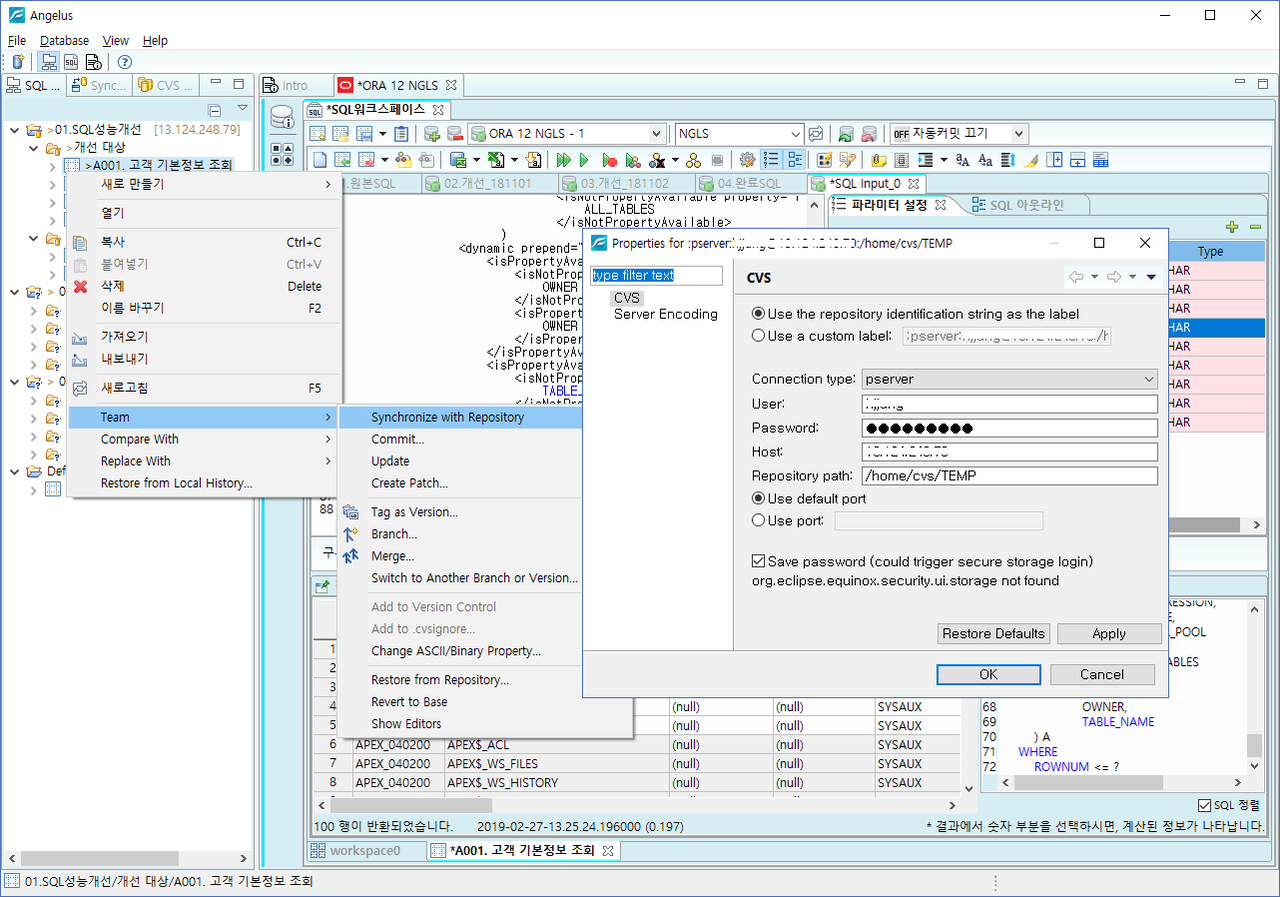
Task: Expand the 'A001. 고객 기본정보 조회' tree node
Action: tap(52, 166)
